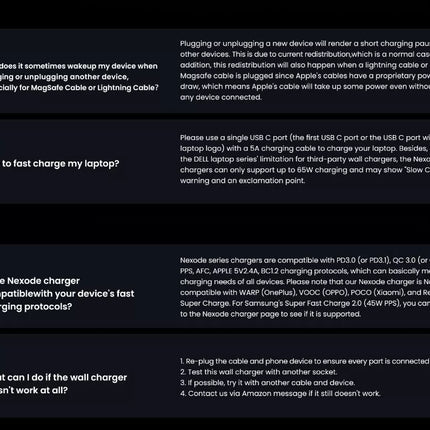Click 'Contact us via Amazon message' step

click(280, 394)
